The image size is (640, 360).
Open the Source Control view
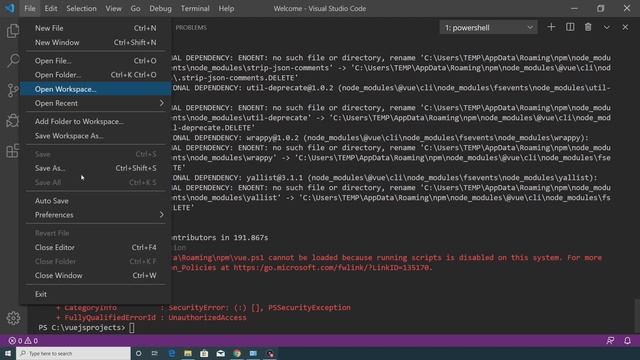click(13, 90)
